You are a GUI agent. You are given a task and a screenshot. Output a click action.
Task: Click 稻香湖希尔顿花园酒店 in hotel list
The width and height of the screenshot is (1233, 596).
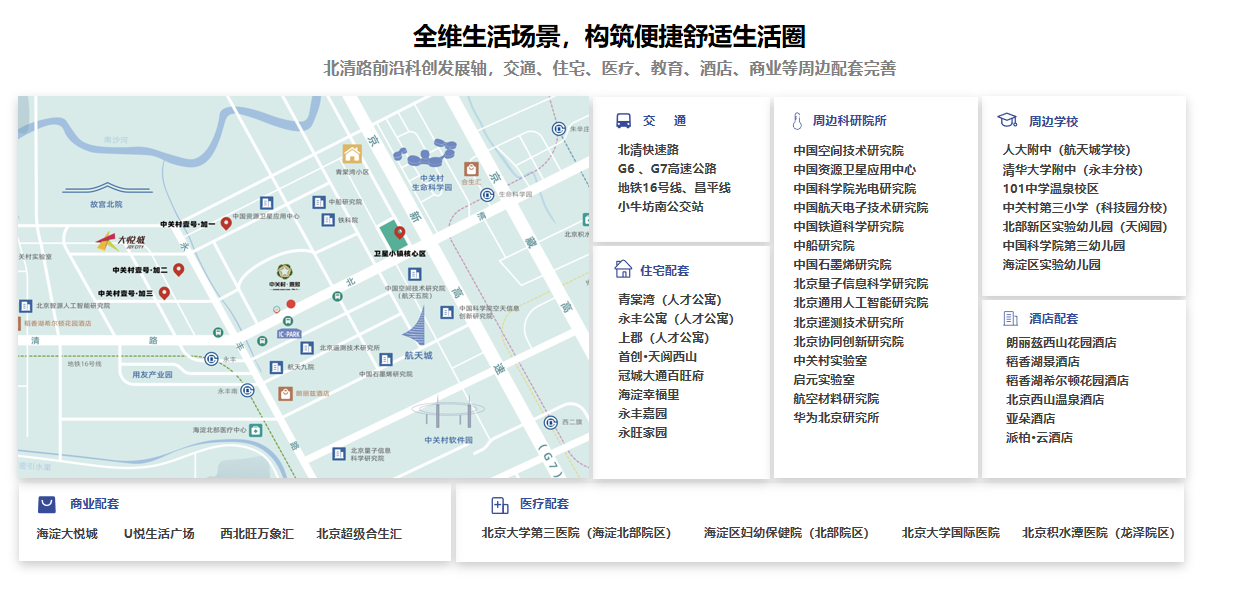pos(1067,380)
